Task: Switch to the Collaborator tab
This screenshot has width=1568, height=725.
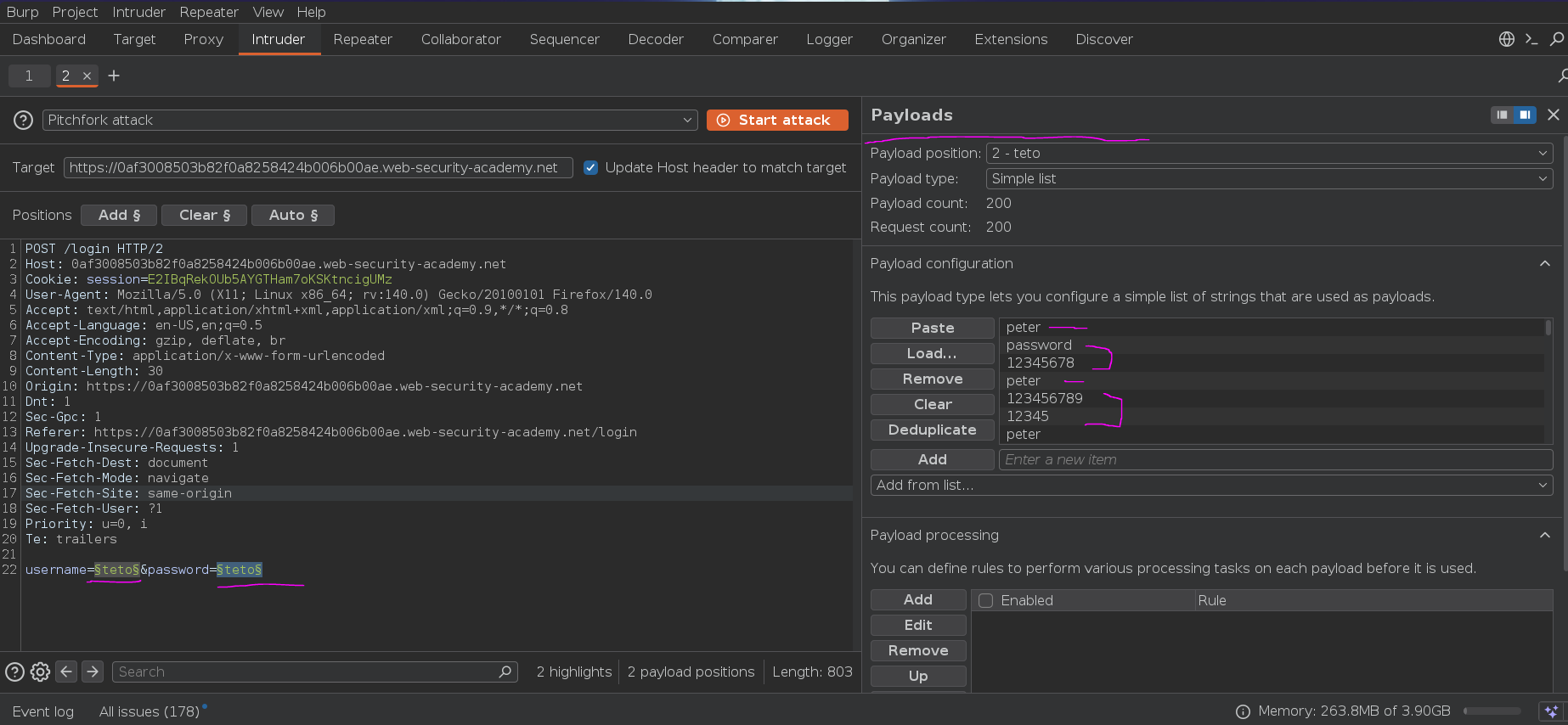Action: [461, 39]
